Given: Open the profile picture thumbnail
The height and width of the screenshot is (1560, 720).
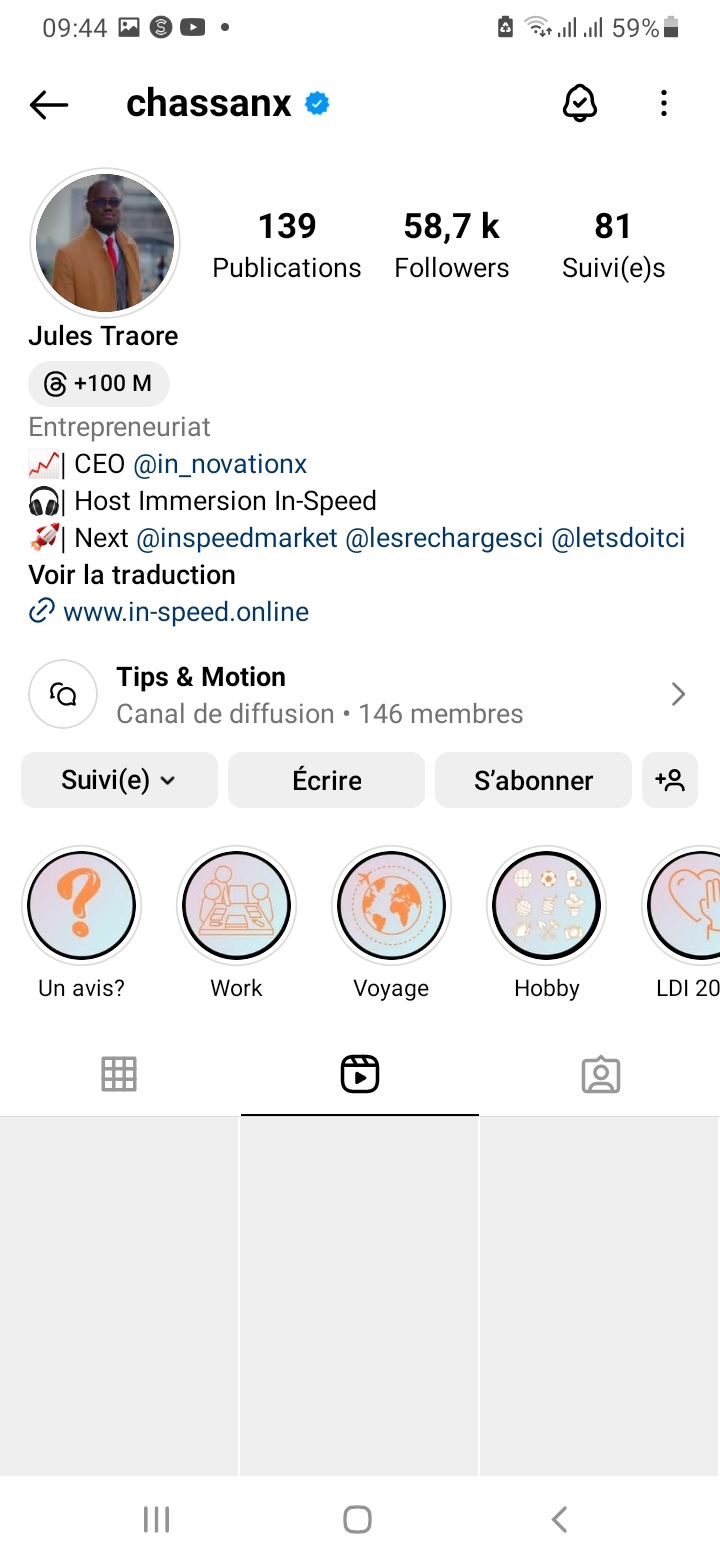Looking at the screenshot, I should point(105,243).
